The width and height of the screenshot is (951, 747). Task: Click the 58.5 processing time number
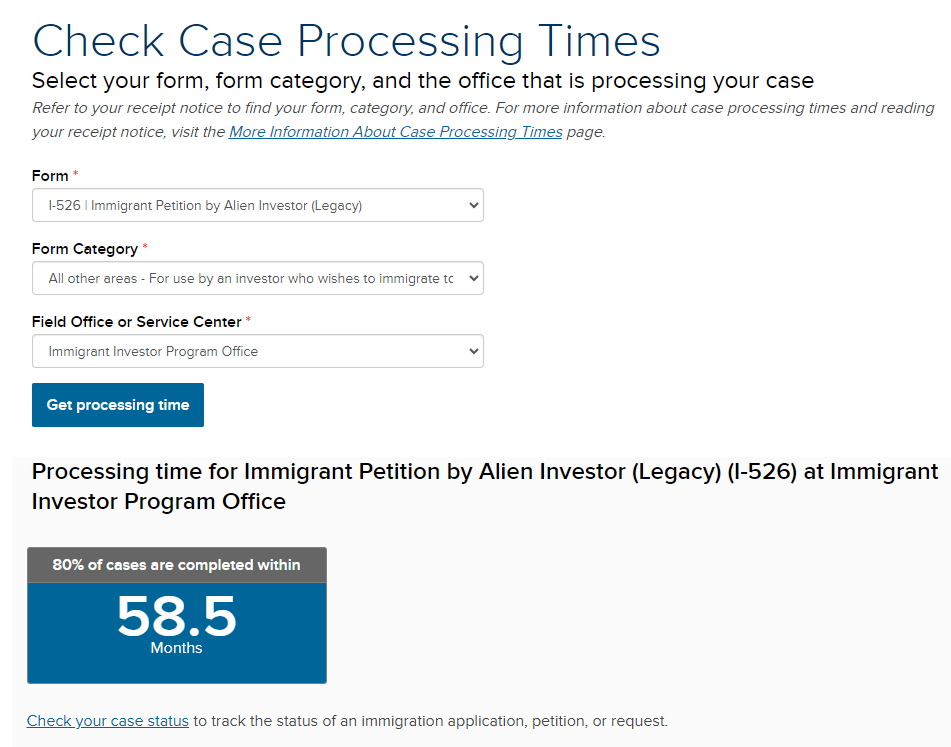(176, 616)
